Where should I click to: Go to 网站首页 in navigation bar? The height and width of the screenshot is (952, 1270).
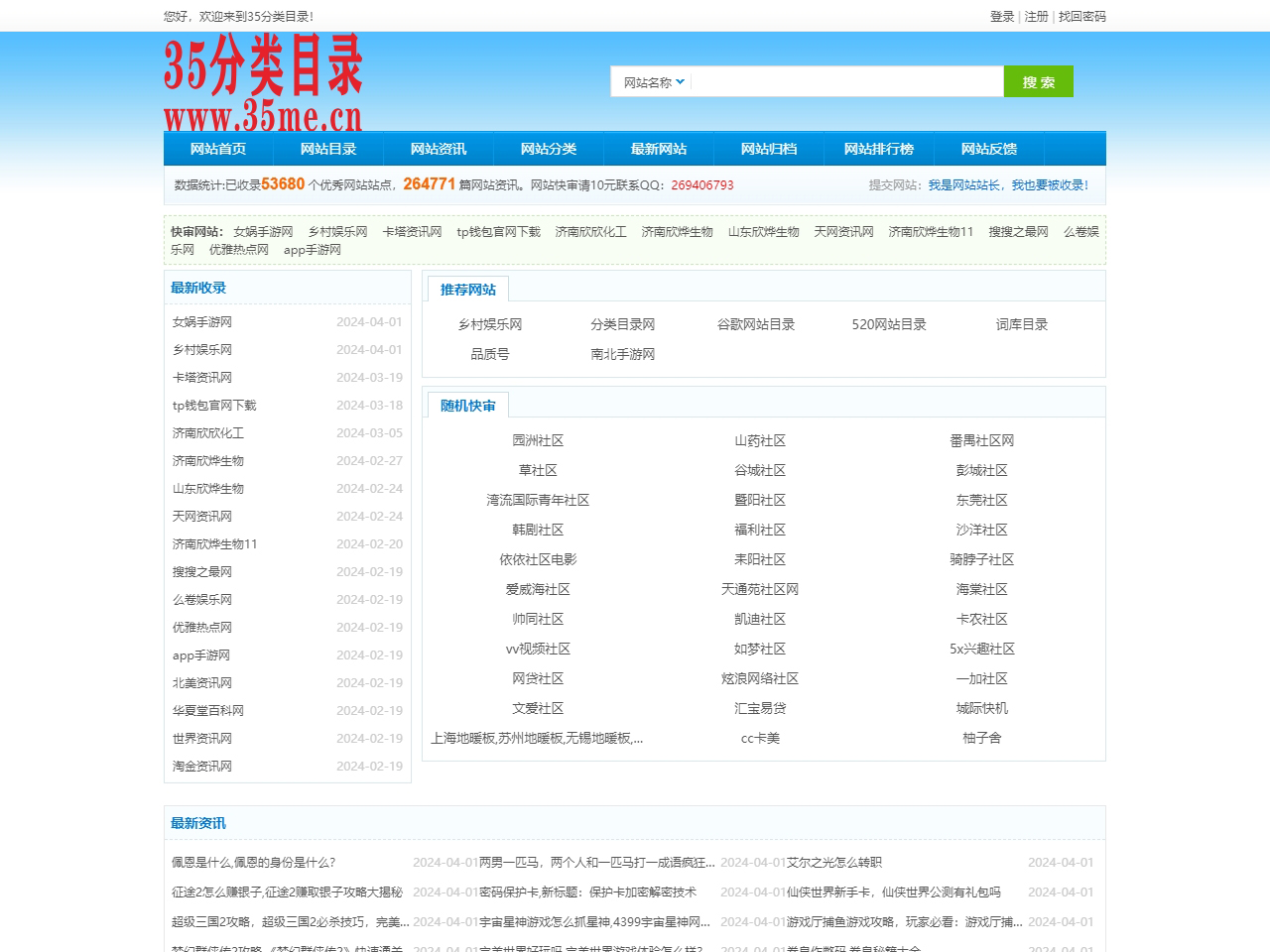(218, 149)
